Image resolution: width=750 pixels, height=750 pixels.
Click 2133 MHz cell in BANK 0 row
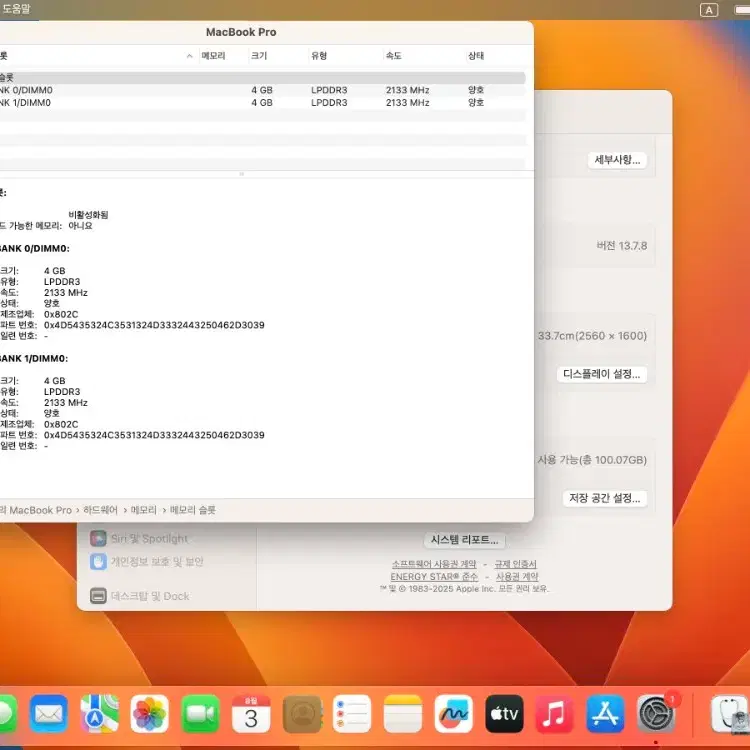pyautogui.click(x=408, y=90)
